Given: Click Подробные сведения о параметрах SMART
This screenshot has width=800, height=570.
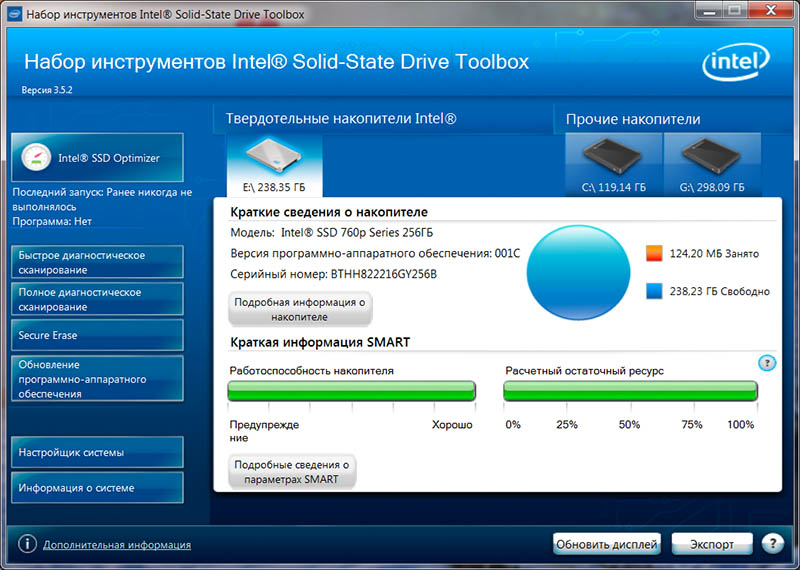Looking at the screenshot, I should [x=292, y=472].
